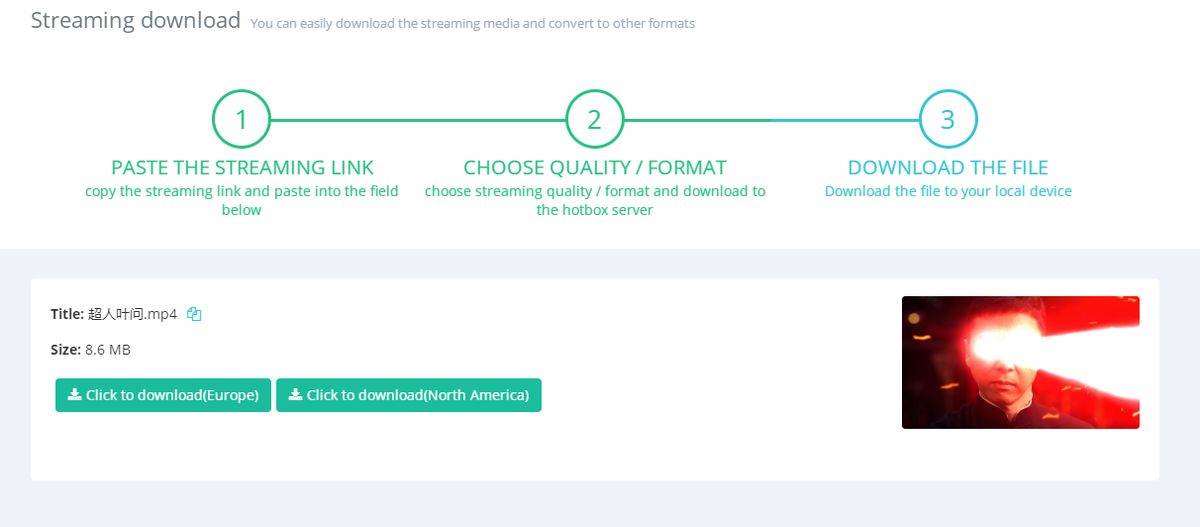This screenshot has width=1200, height=527.
Task: Go to PASTE THE STREAMING LINK step
Action: [x=242, y=167]
